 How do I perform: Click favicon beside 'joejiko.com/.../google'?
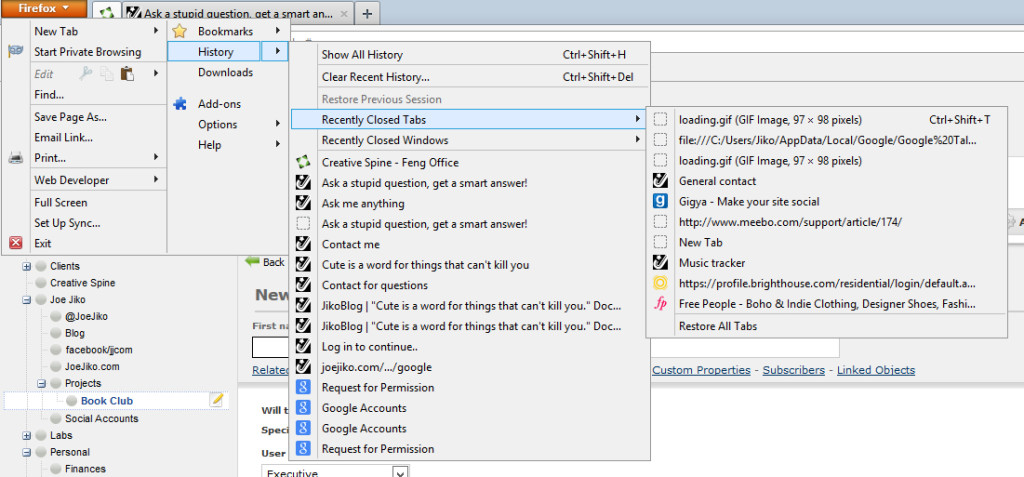point(303,367)
